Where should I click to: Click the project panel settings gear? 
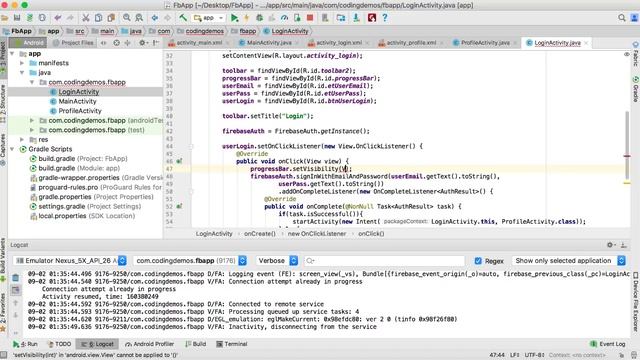point(142,42)
